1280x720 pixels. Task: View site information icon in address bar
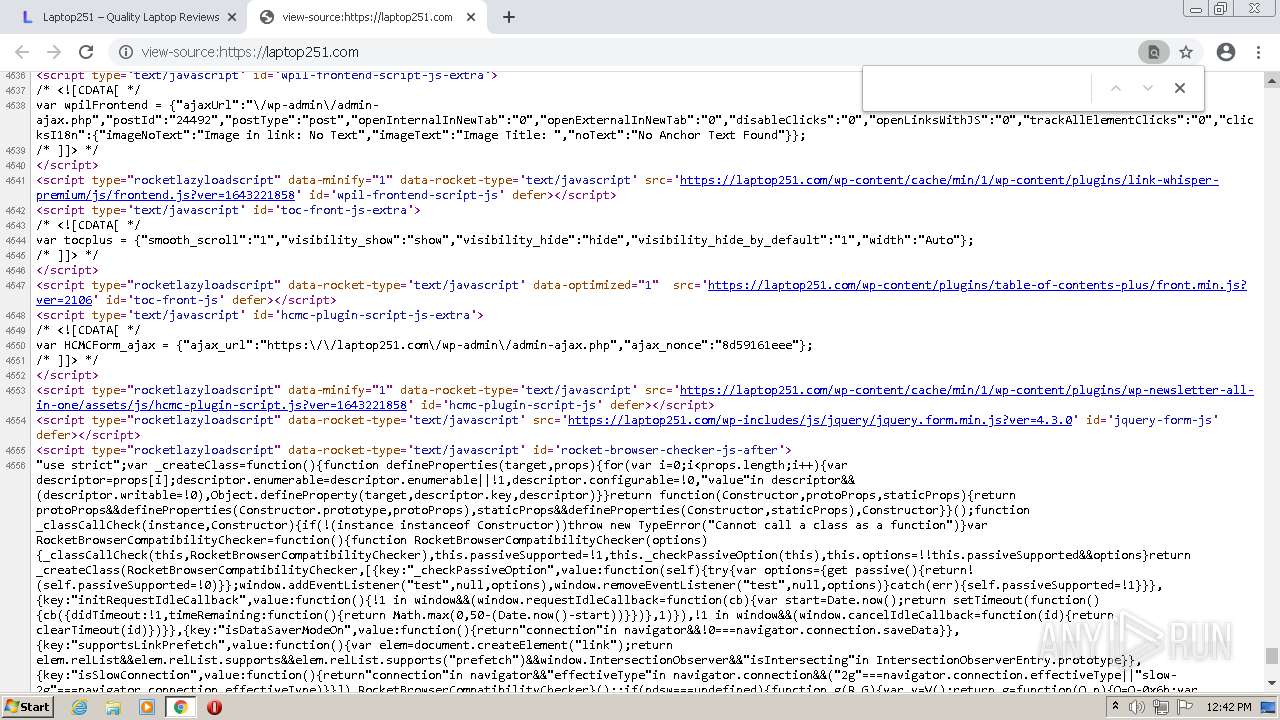pyautogui.click(x=125, y=52)
